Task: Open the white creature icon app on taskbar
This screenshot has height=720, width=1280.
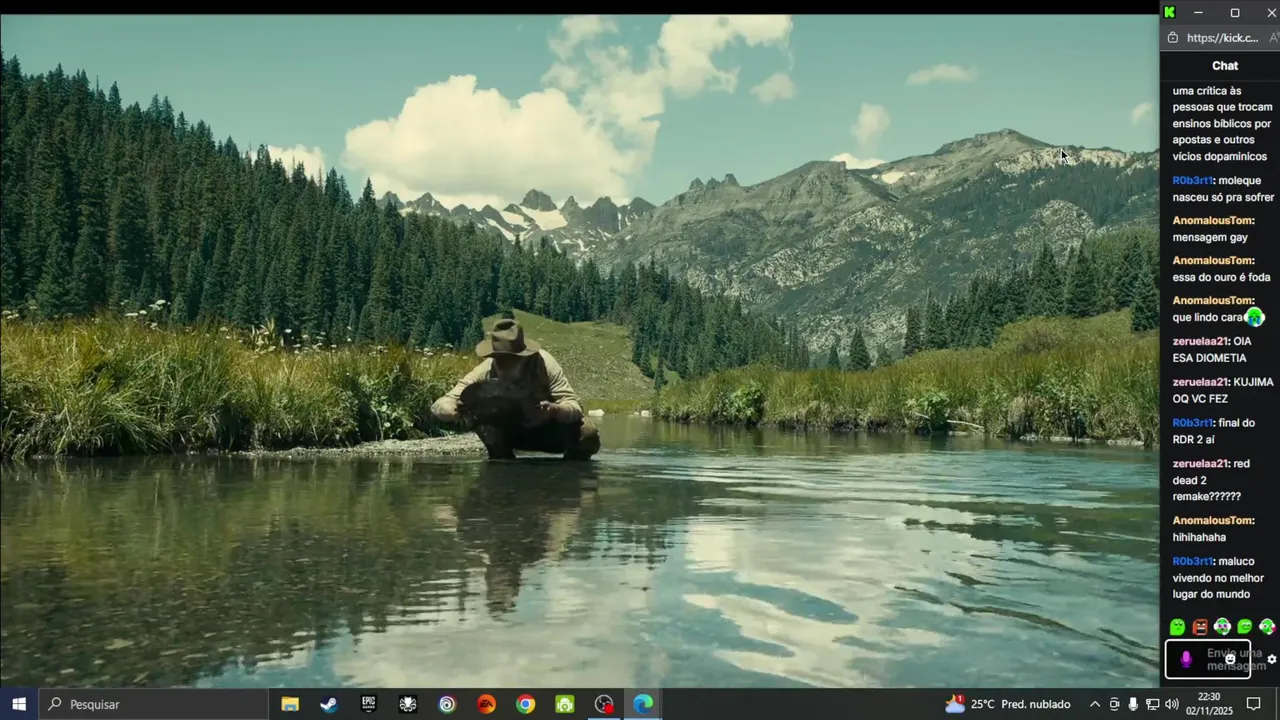Action: pos(407,704)
